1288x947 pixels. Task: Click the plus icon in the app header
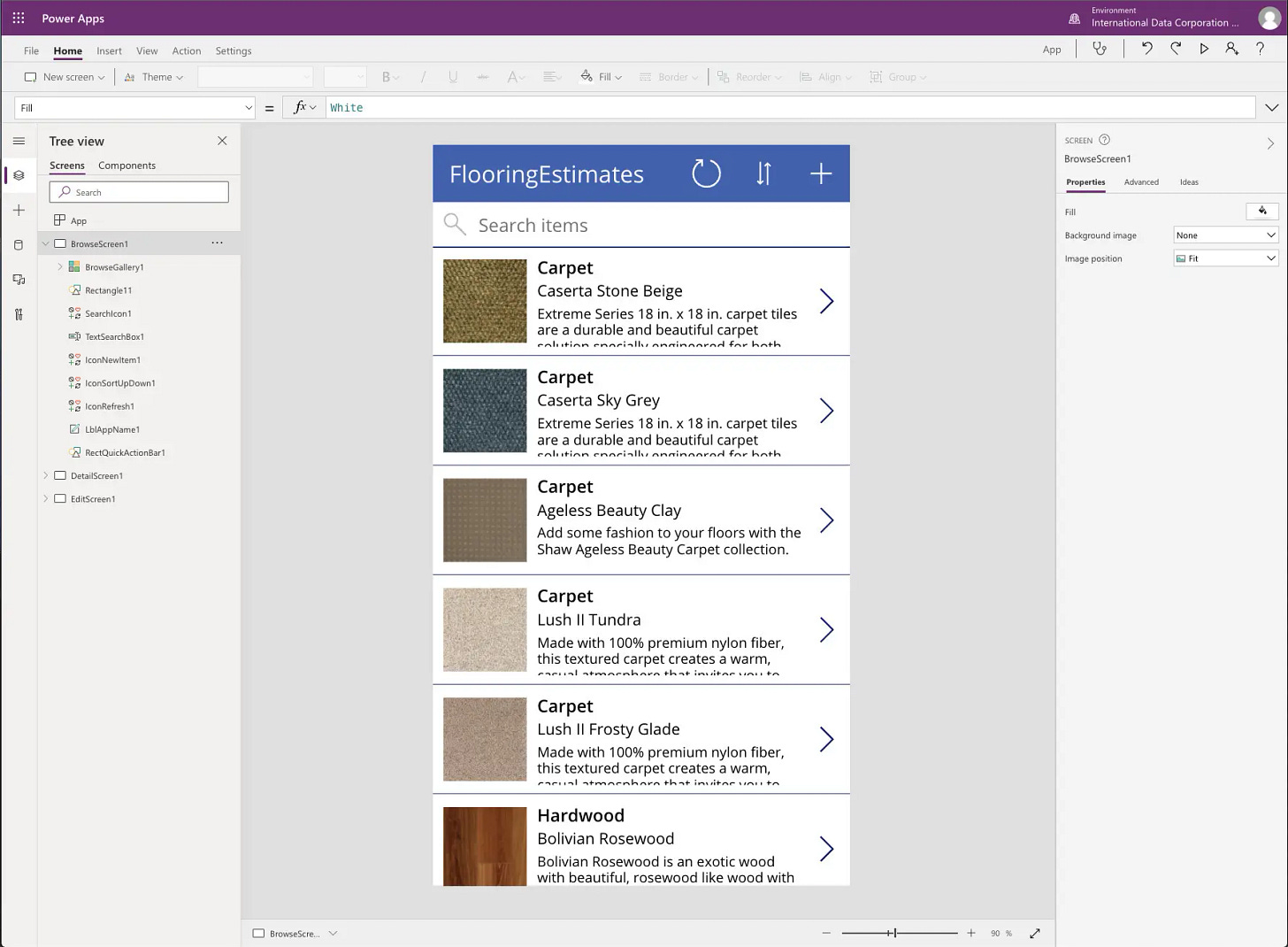tap(821, 173)
